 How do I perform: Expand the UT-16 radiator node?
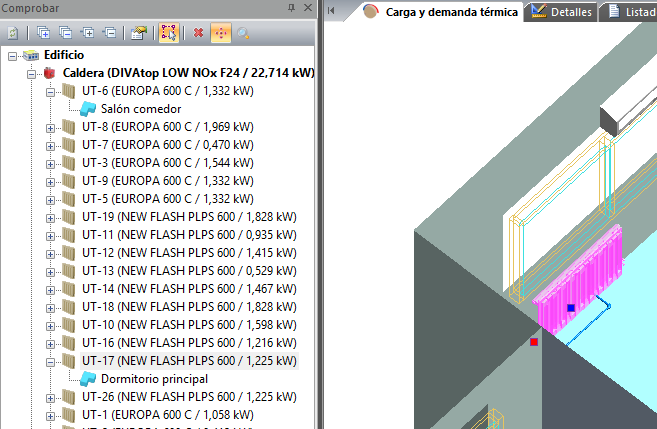point(50,344)
